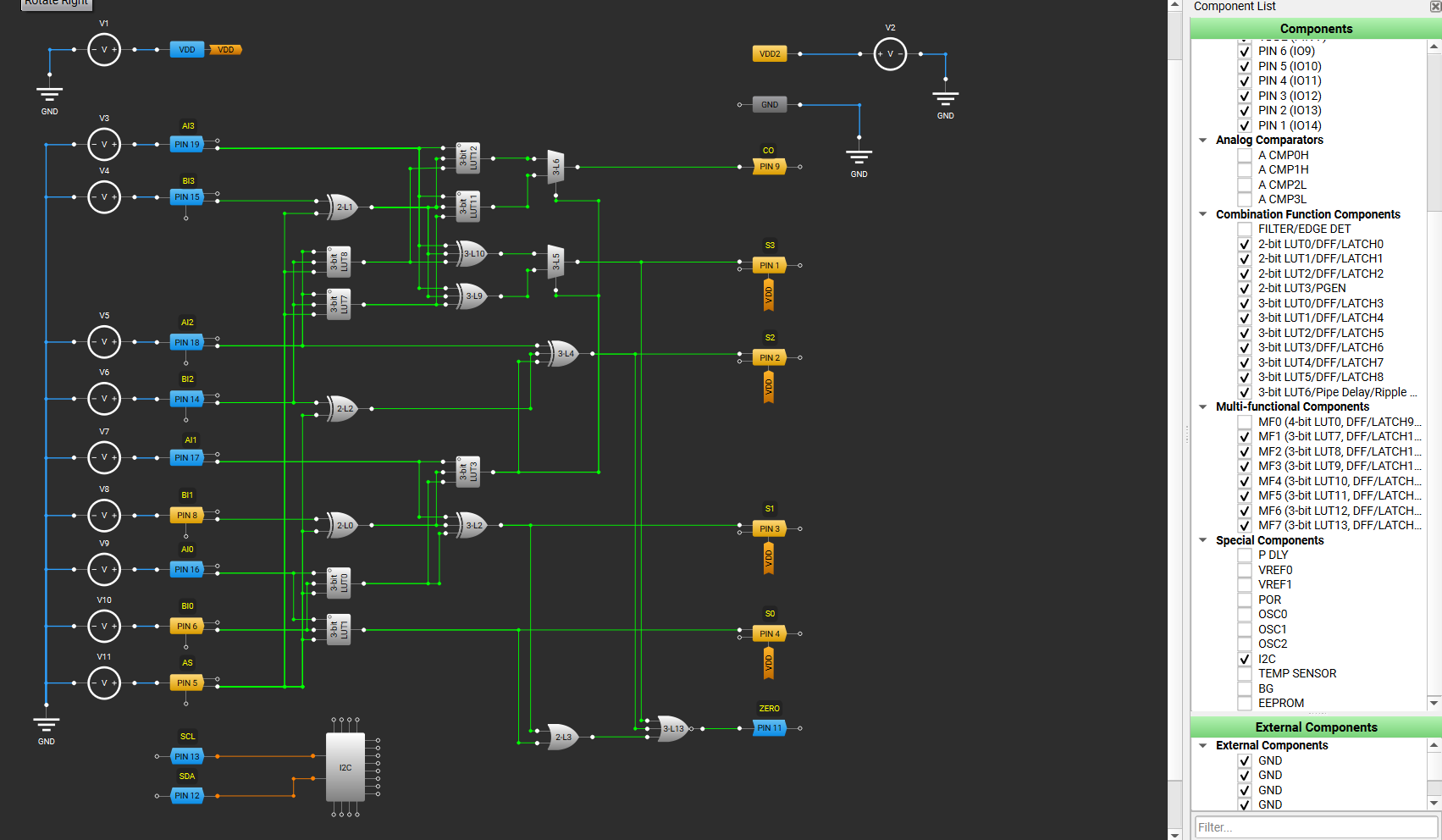Click the External Components section header

1315,727
